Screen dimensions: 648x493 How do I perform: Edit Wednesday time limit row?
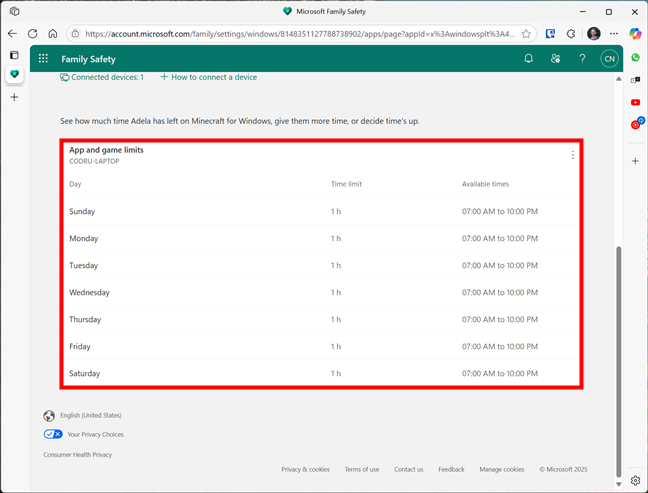tap(322, 293)
